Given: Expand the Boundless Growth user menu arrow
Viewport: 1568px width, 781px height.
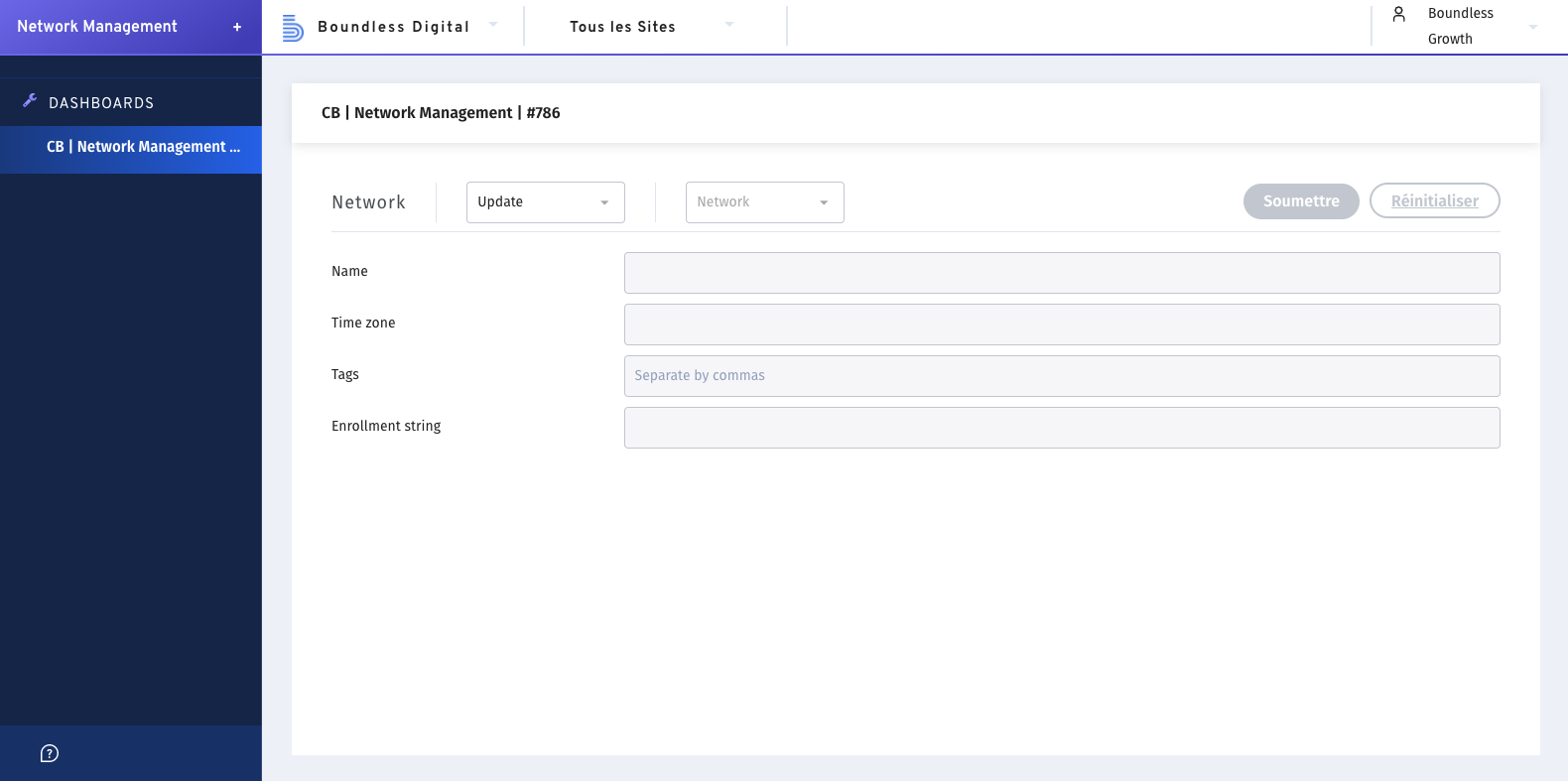Looking at the screenshot, I should [1533, 27].
